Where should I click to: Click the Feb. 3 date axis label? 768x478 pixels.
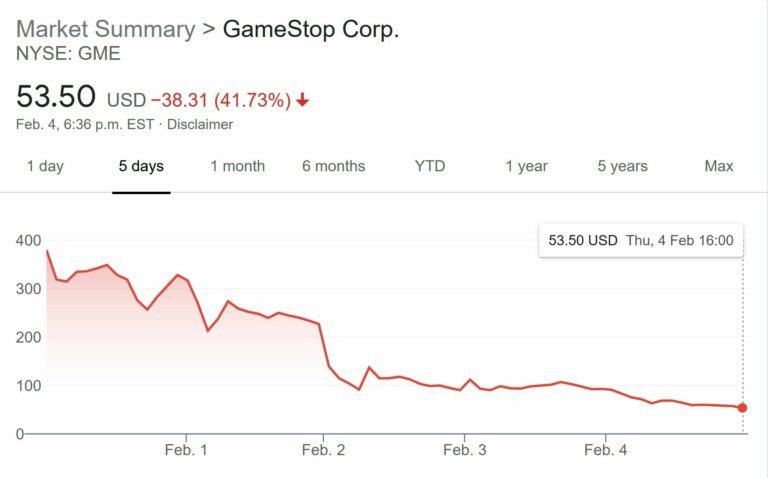point(464,451)
